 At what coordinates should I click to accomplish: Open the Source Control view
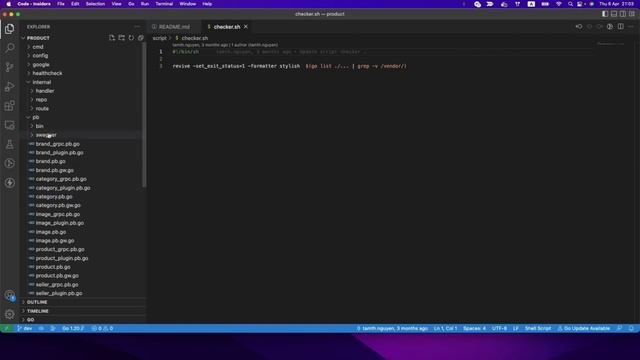pyautogui.click(x=9, y=67)
